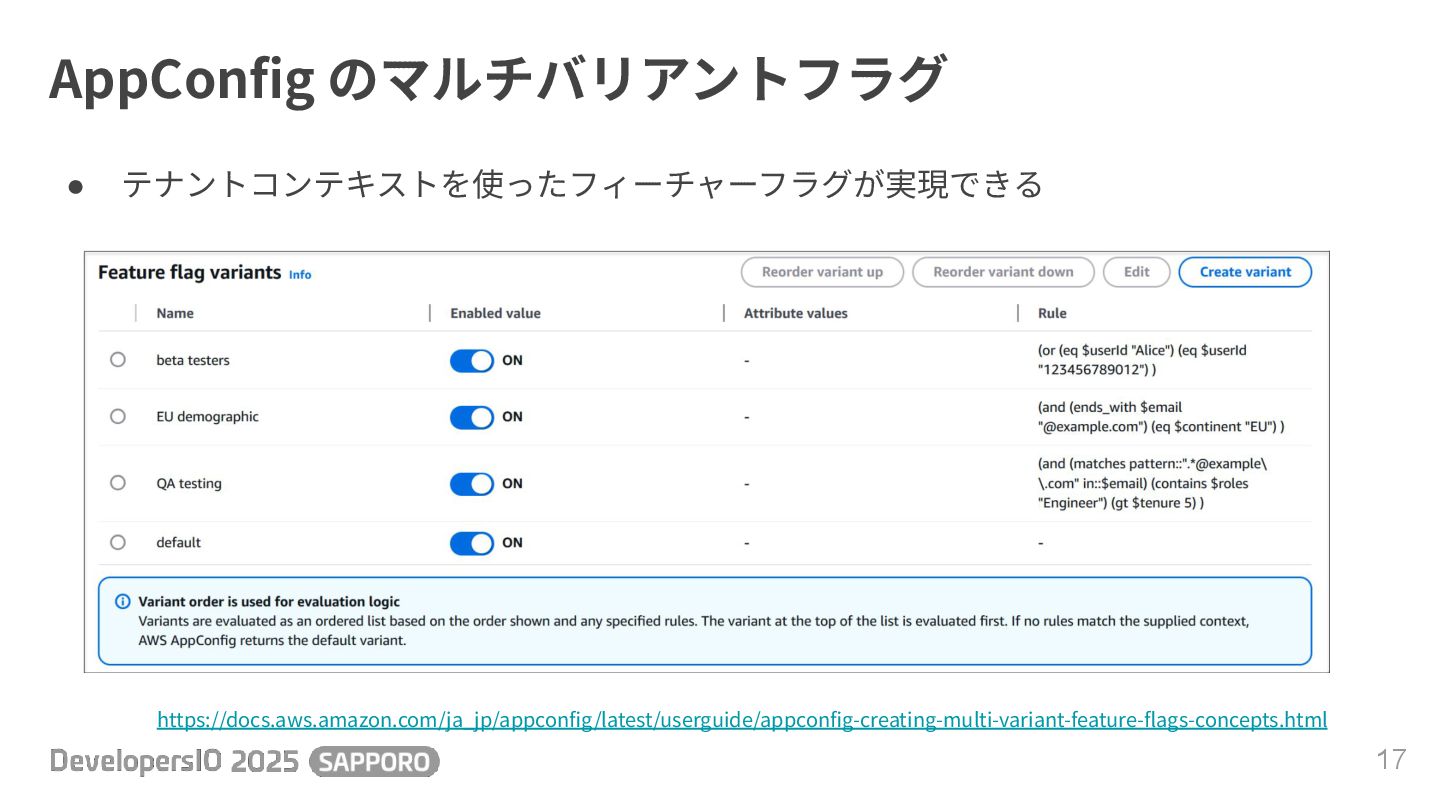Click the DevelopersIO 2025 logo text

point(174,762)
